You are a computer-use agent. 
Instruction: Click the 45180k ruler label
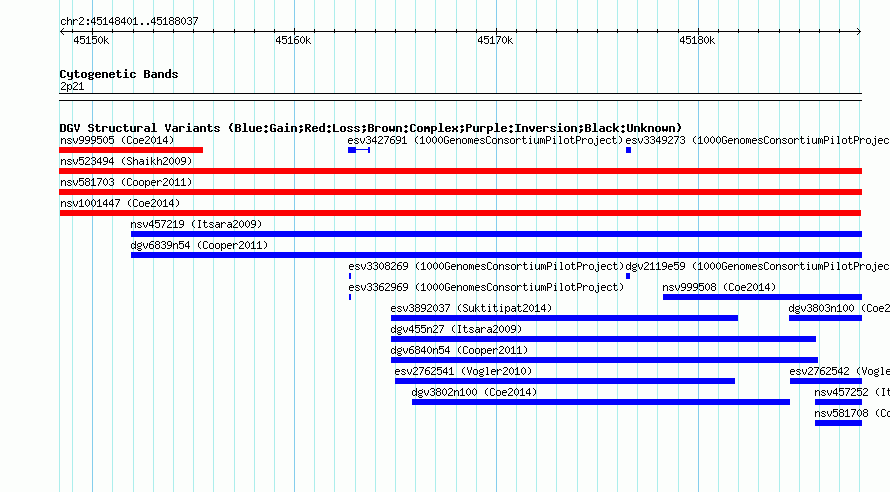coord(697,40)
